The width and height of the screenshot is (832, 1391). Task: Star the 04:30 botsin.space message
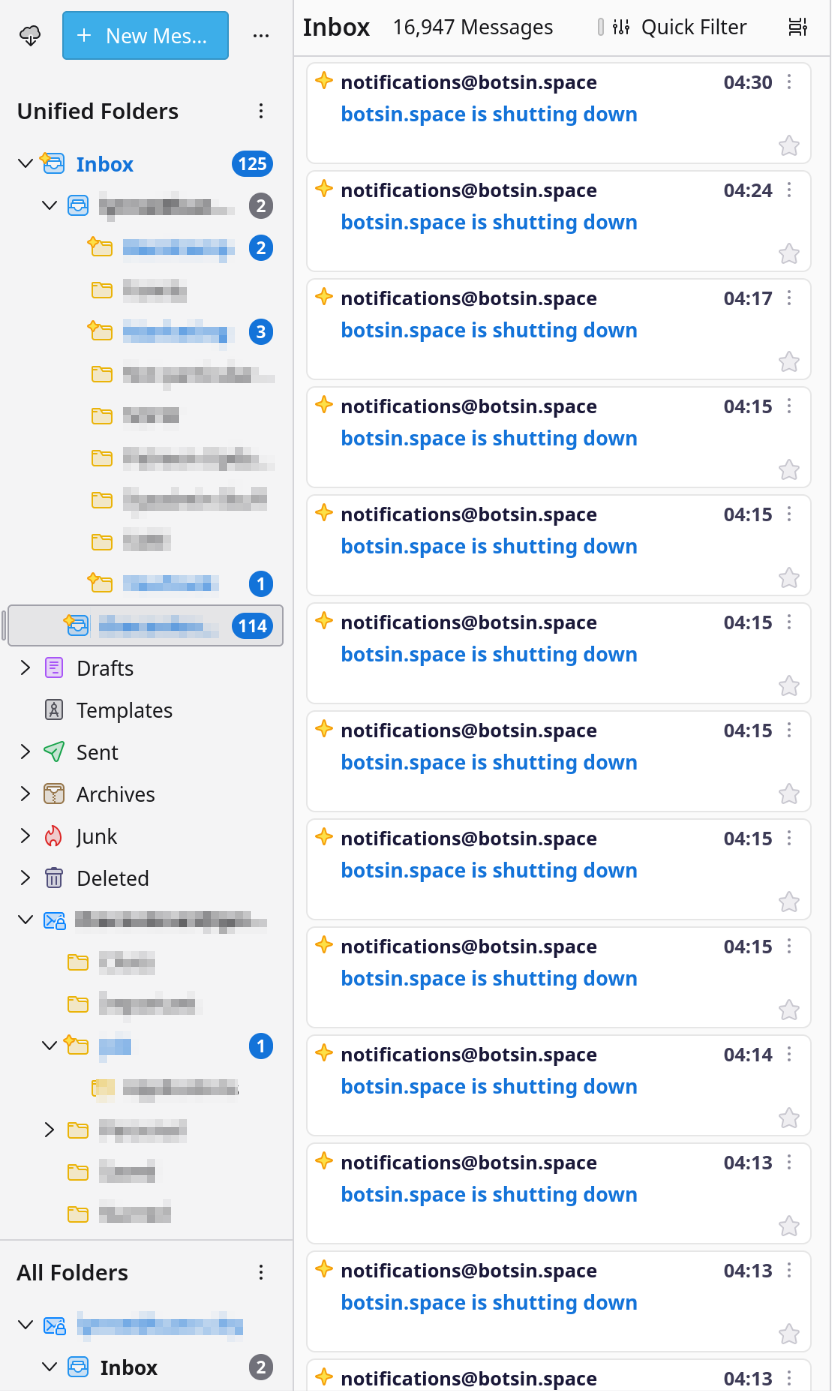click(x=789, y=146)
